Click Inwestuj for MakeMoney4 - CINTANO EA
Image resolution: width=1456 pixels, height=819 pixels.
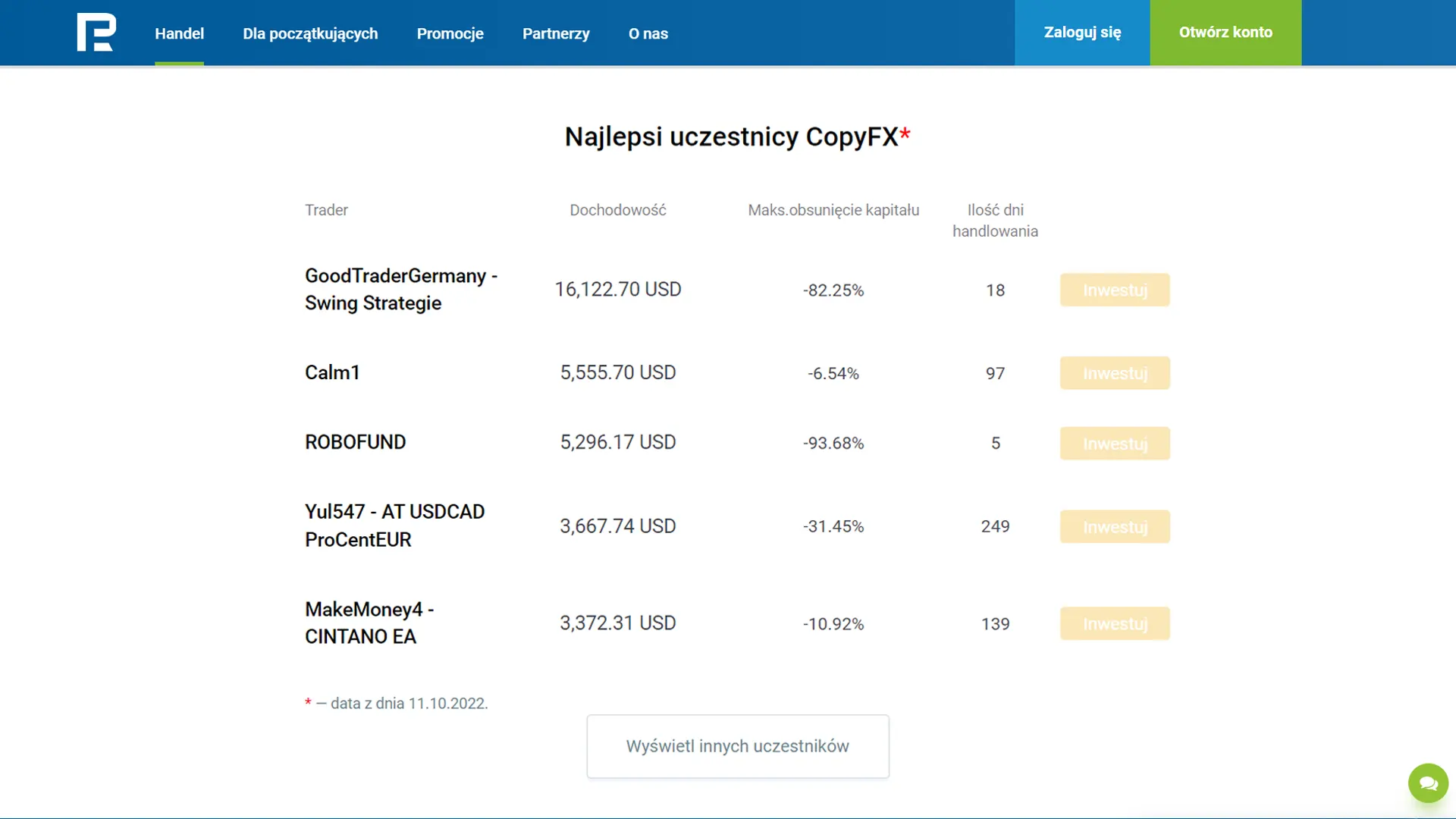[1115, 623]
